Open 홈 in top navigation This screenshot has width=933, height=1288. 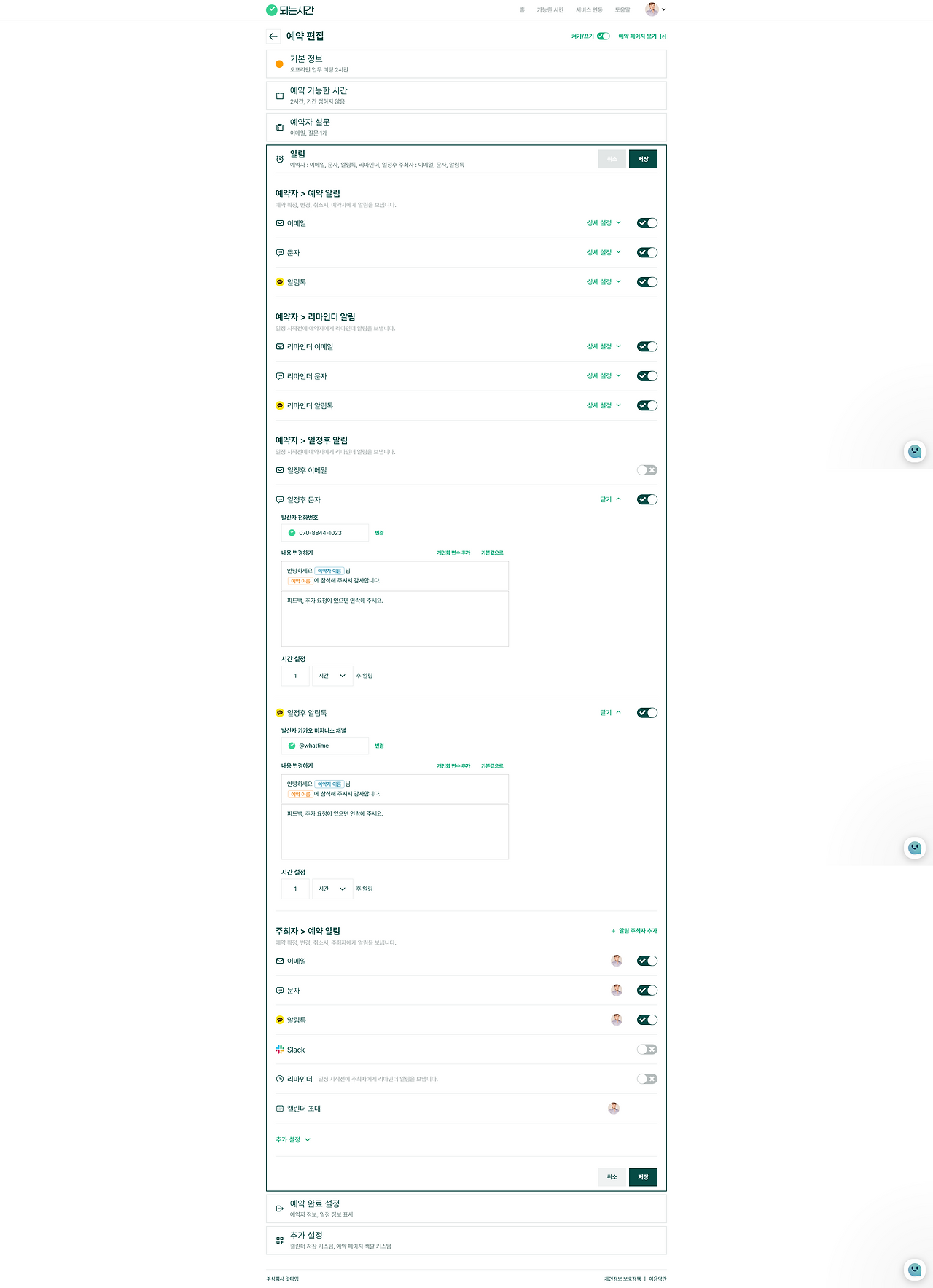(522, 10)
